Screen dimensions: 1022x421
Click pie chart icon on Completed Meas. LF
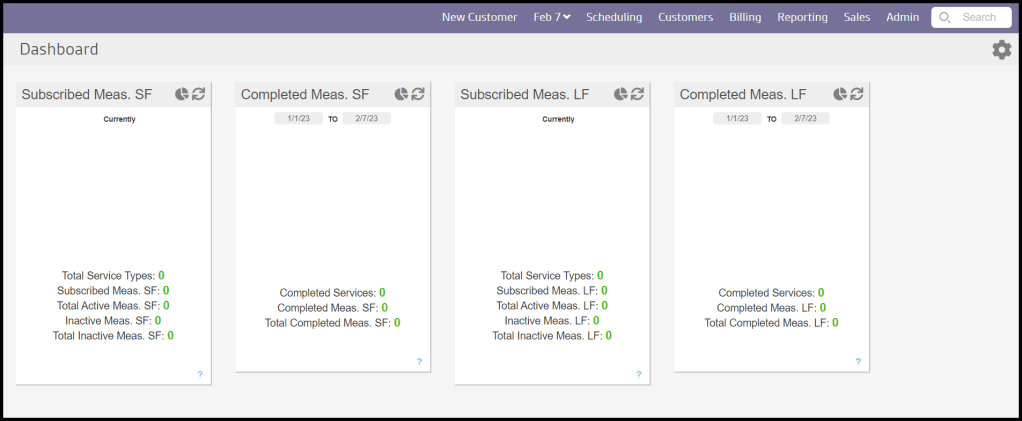(x=840, y=94)
